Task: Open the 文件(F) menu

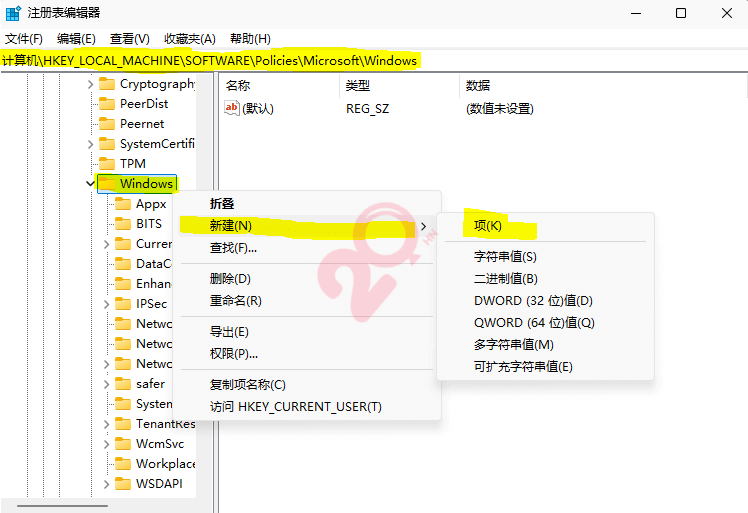Action: (24, 38)
